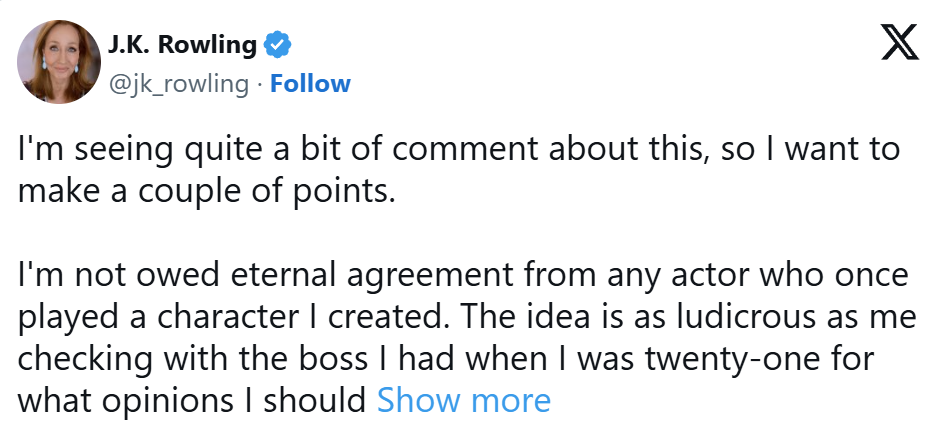The image size is (936, 435).
Task: Click the J.K. Rowling display name
Action: (x=182, y=45)
